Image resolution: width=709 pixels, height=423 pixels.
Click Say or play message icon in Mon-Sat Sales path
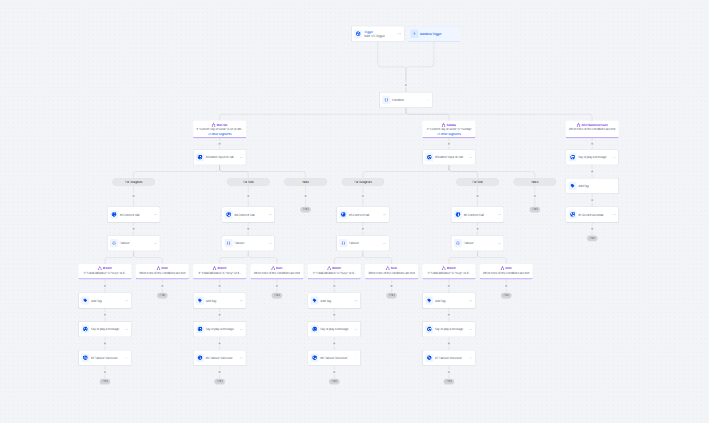200,329
